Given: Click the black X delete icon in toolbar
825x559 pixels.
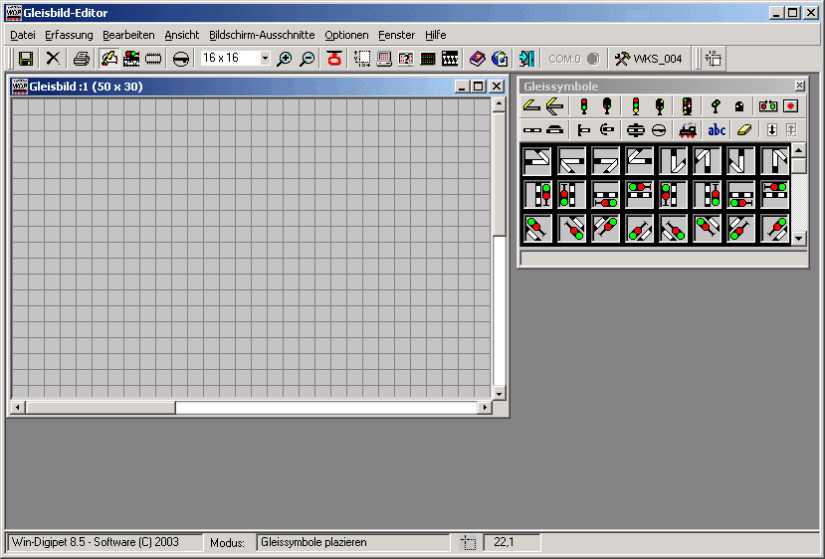Looking at the screenshot, I should click(x=53, y=58).
